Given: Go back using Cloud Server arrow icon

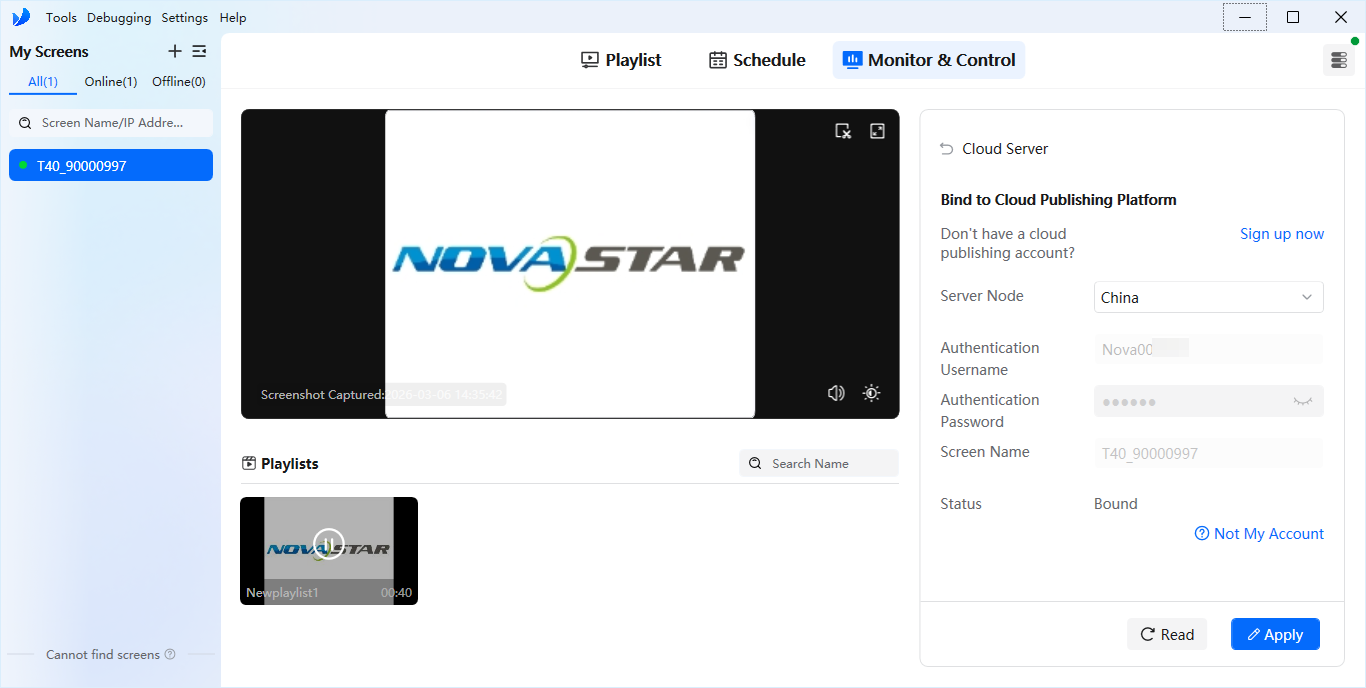Looking at the screenshot, I should (947, 149).
